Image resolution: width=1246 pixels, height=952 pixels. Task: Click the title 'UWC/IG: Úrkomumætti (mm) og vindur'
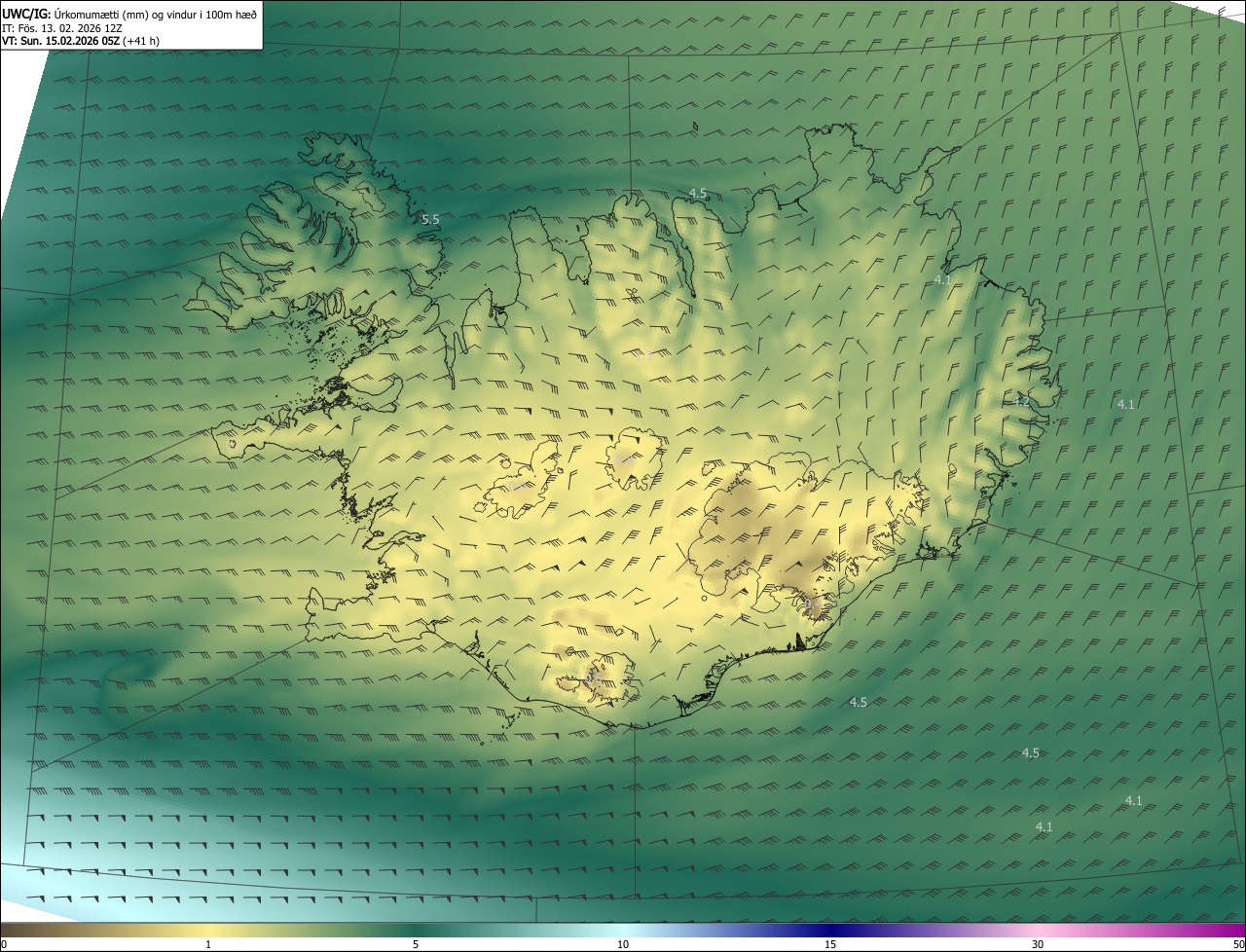pos(129,14)
